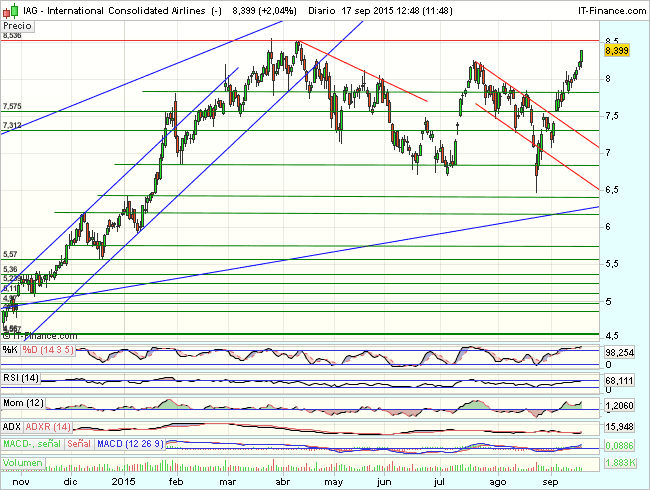Viewport: 650px width, 490px height.
Task: Click the feb month label on time axis
Action: tap(176, 482)
